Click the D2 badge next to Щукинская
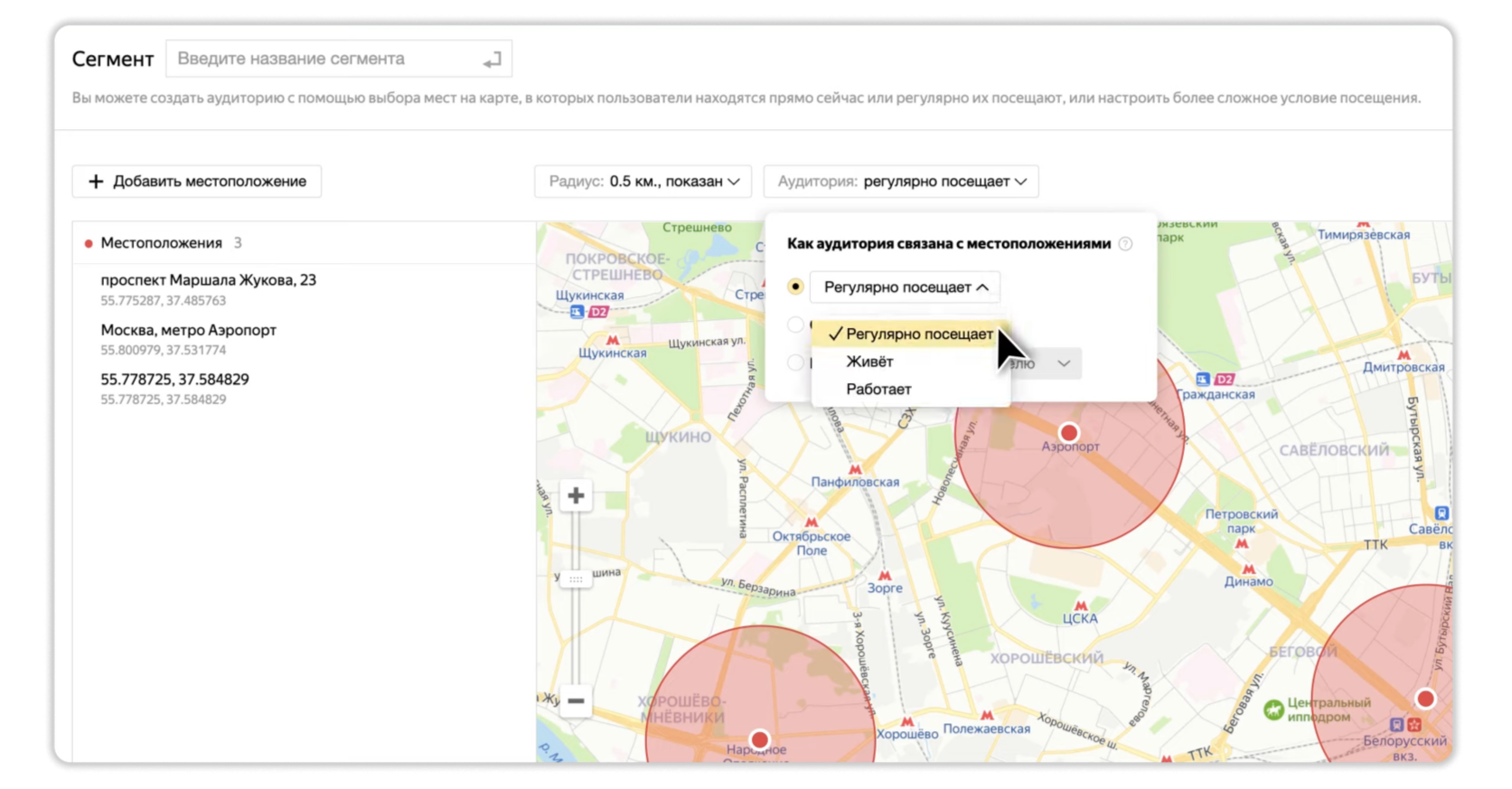 [x=598, y=312]
